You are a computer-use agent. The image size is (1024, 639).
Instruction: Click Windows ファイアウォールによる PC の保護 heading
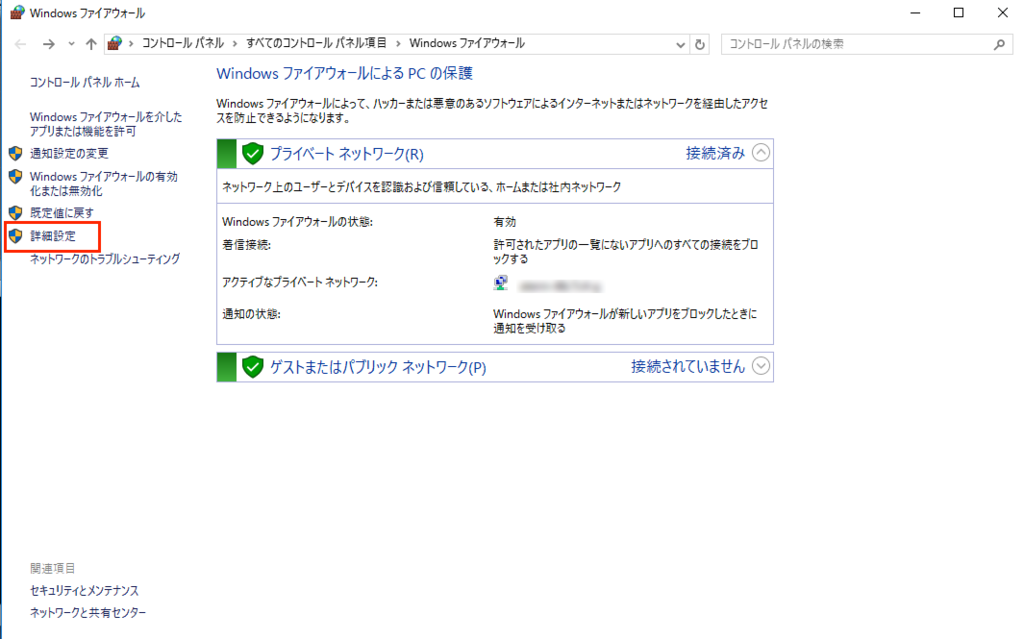point(344,73)
